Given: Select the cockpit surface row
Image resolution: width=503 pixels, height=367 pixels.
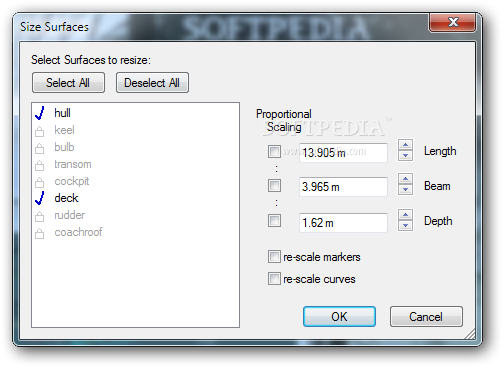Looking at the screenshot, I should click(135, 181).
